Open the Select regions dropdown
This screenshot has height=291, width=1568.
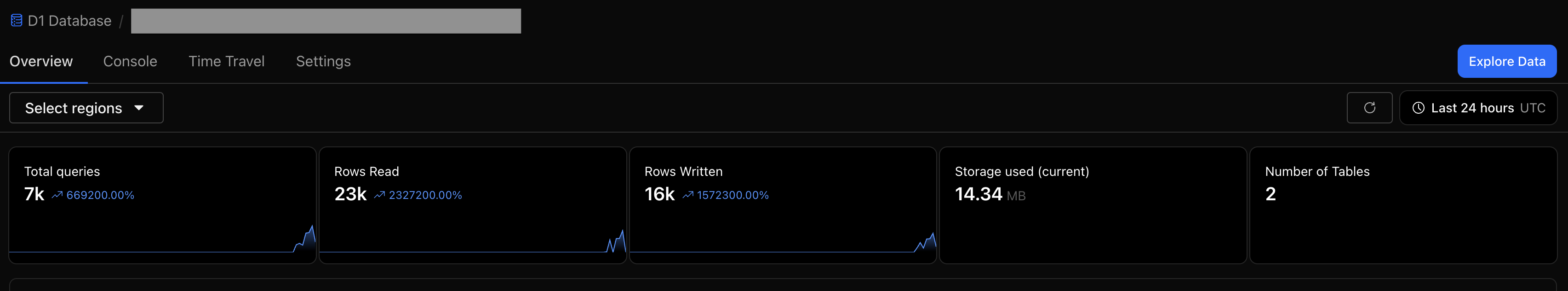pos(86,108)
